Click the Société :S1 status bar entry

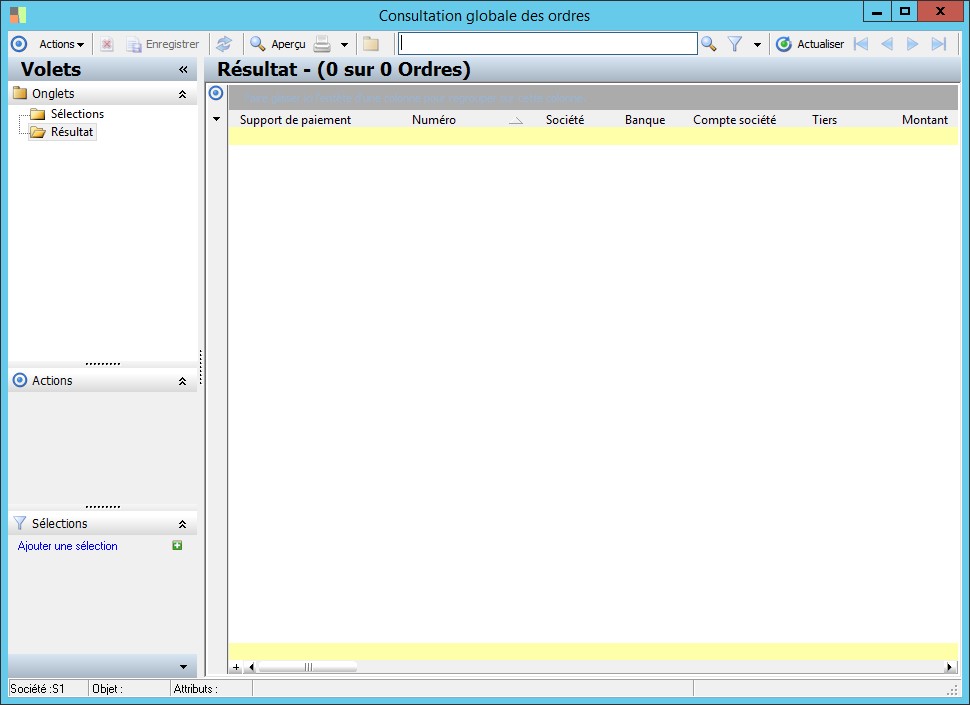(x=47, y=688)
